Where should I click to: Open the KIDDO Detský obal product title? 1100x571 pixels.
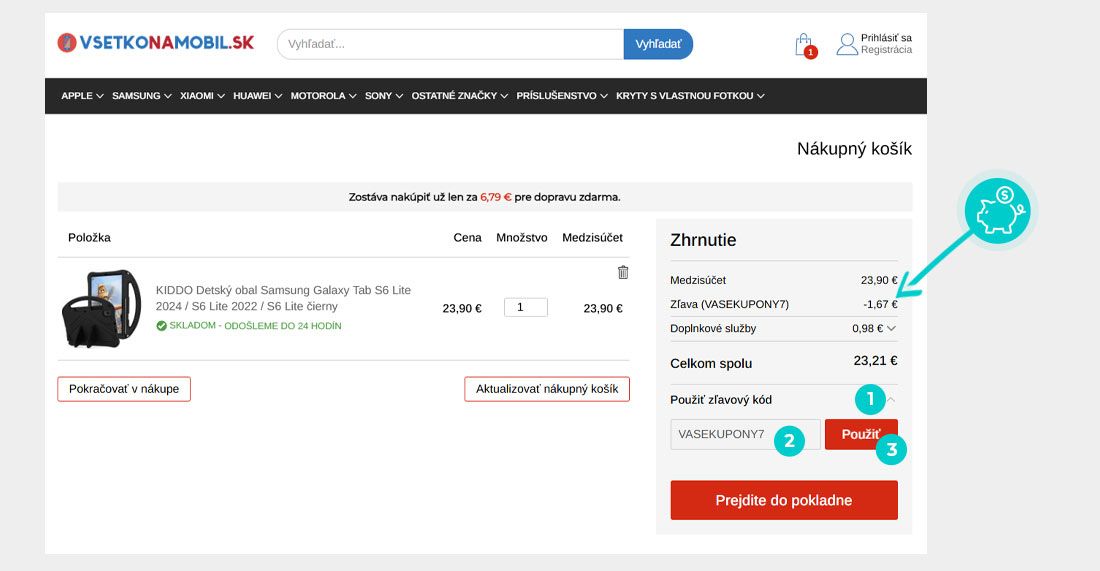click(x=283, y=298)
